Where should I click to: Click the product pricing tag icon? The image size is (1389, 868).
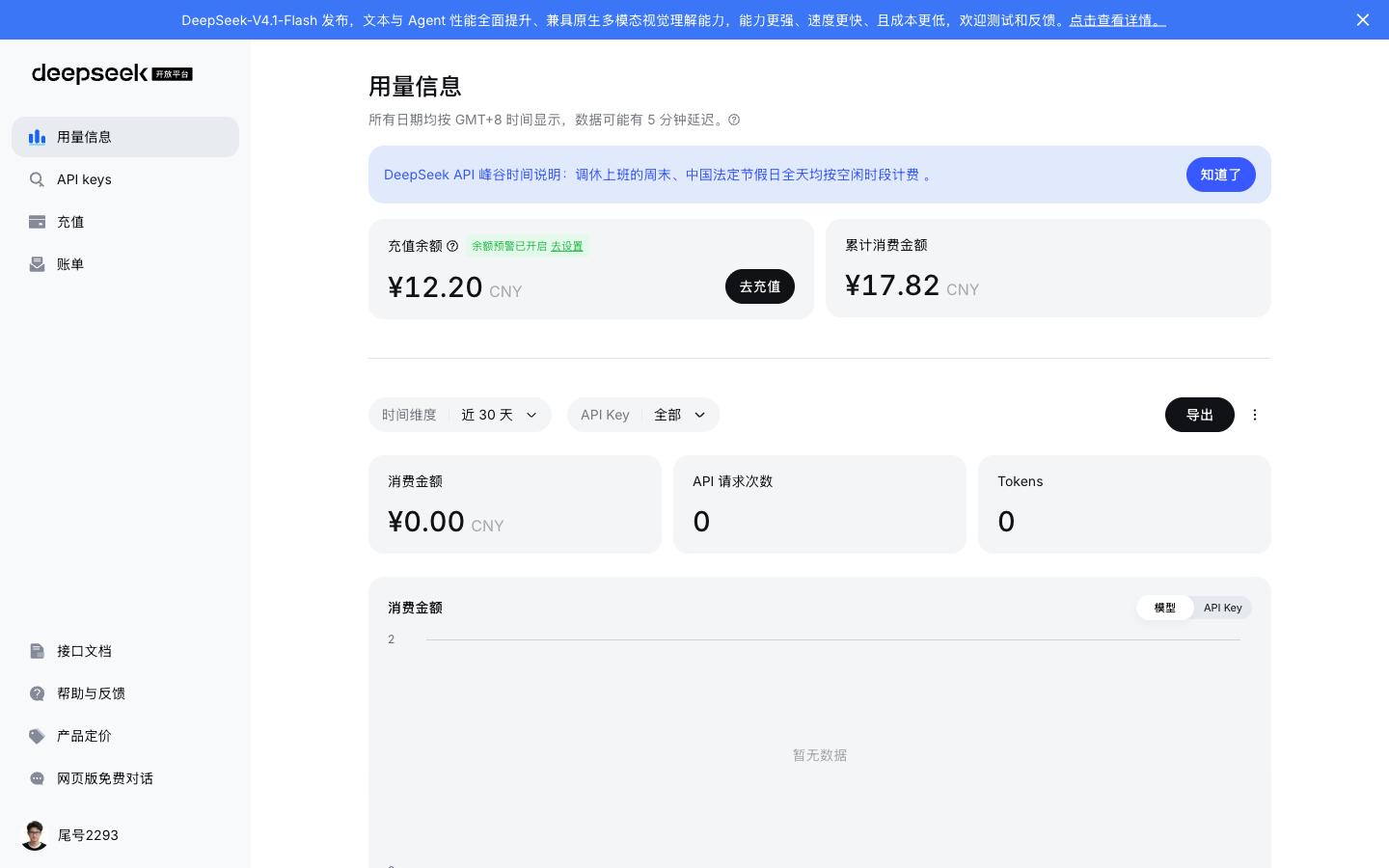pyautogui.click(x=37, y=736)
